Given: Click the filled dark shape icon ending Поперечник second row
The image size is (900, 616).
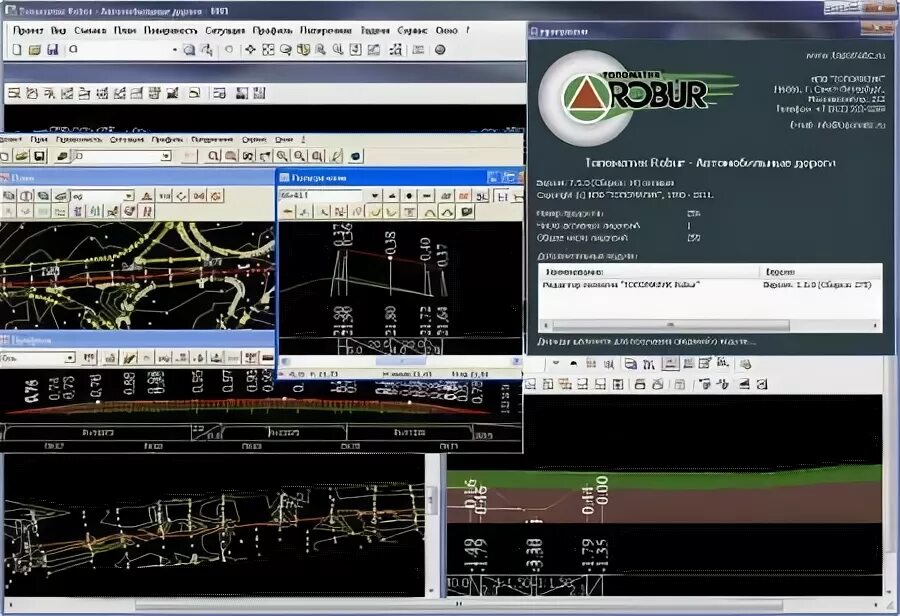Looking at the screenshot, I should click(x=467, y=212).
